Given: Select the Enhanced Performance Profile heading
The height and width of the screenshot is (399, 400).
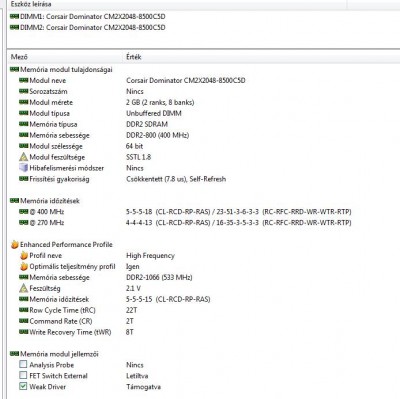Looking at the screenshot, I should pyautogui.click(x=66, y=245).
